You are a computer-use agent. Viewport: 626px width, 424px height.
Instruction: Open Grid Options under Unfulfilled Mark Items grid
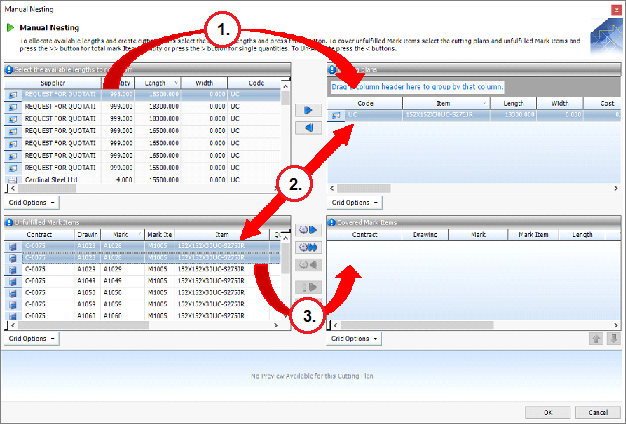coord(31,339)
